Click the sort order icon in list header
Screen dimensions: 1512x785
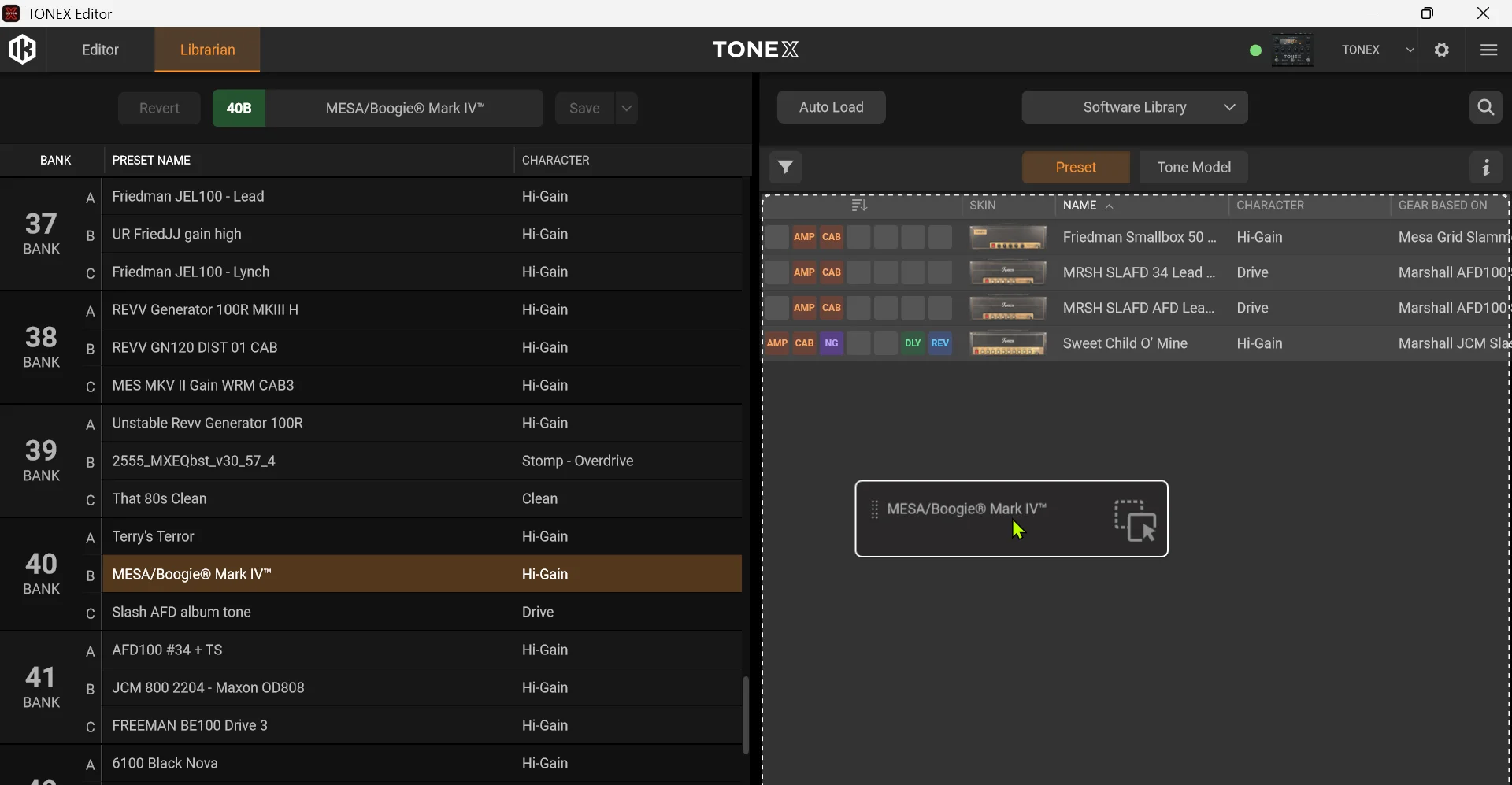[x=859, y=206]
